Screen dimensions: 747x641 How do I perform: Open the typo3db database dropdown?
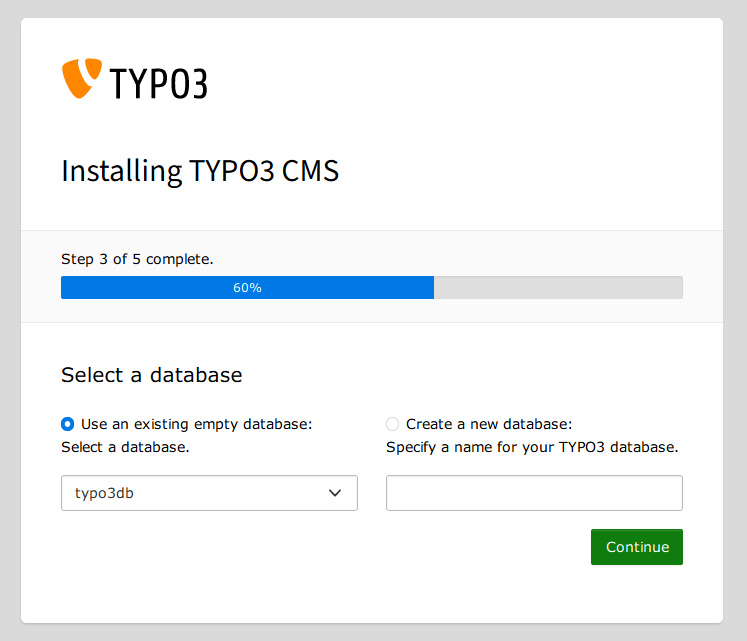coord(209,493)
